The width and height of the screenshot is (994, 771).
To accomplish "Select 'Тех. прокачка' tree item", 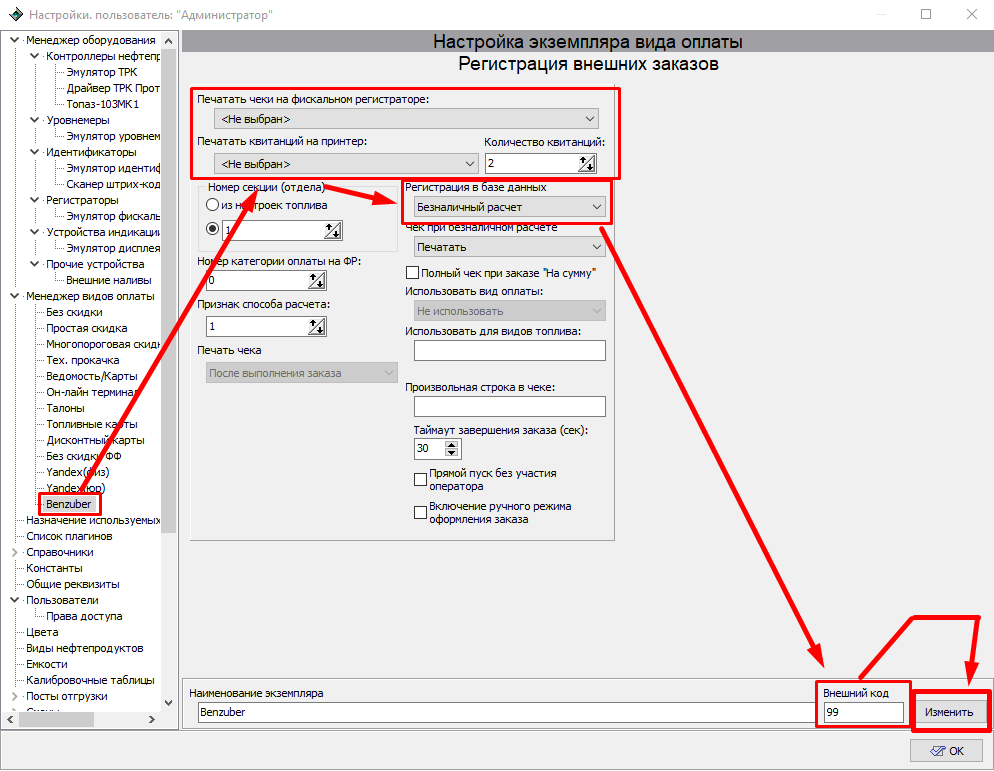I will pos(82,360).
